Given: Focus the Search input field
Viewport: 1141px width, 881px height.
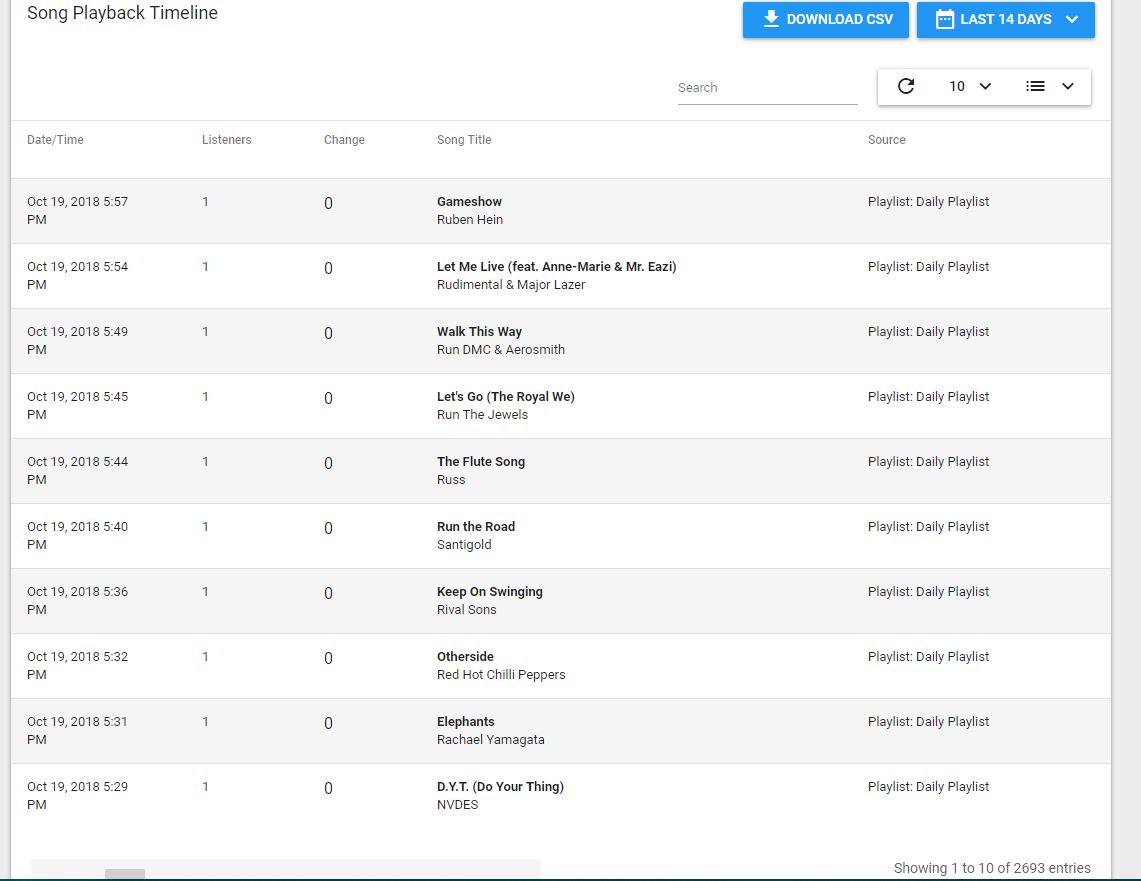Looking at the screenshot, I should click(767, 88).
